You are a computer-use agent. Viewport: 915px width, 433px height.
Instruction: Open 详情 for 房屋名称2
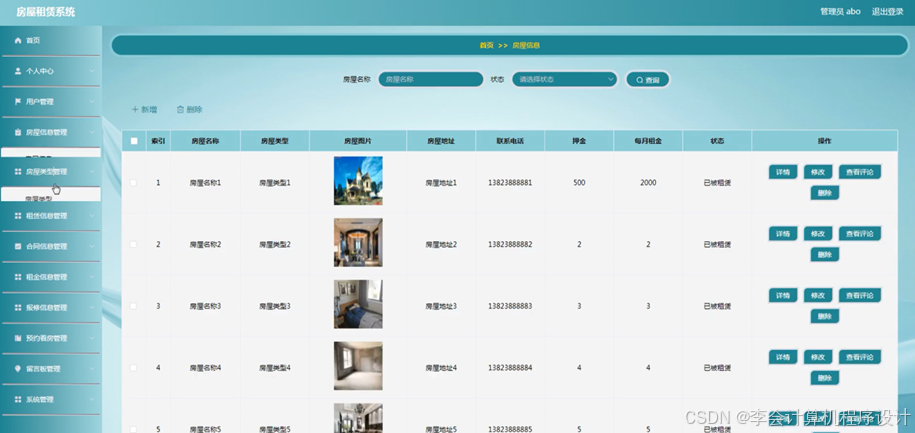pyautogui.click(x=783, y=233)
